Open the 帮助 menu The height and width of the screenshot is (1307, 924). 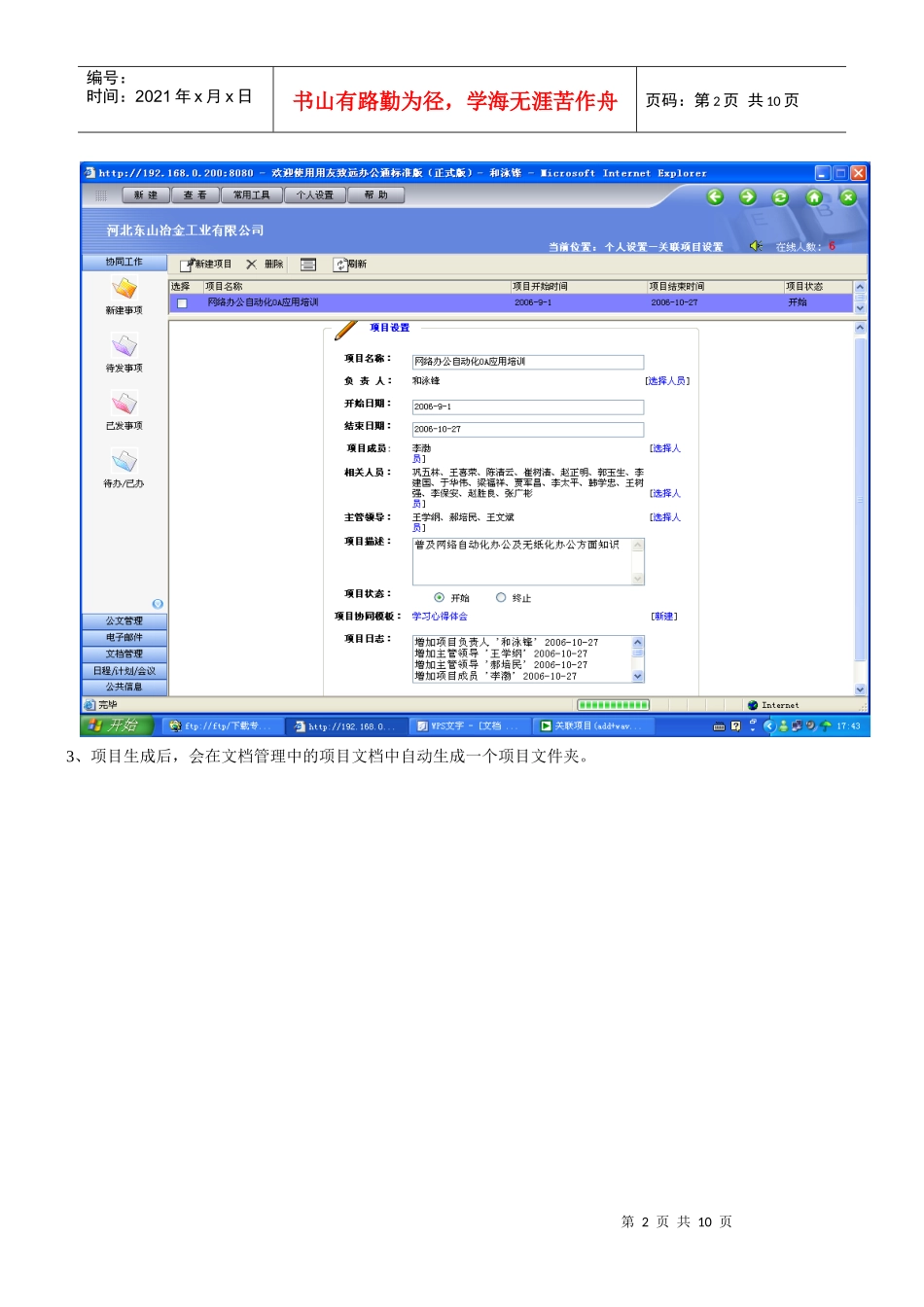pyautogui.click(x=375, y=195)
